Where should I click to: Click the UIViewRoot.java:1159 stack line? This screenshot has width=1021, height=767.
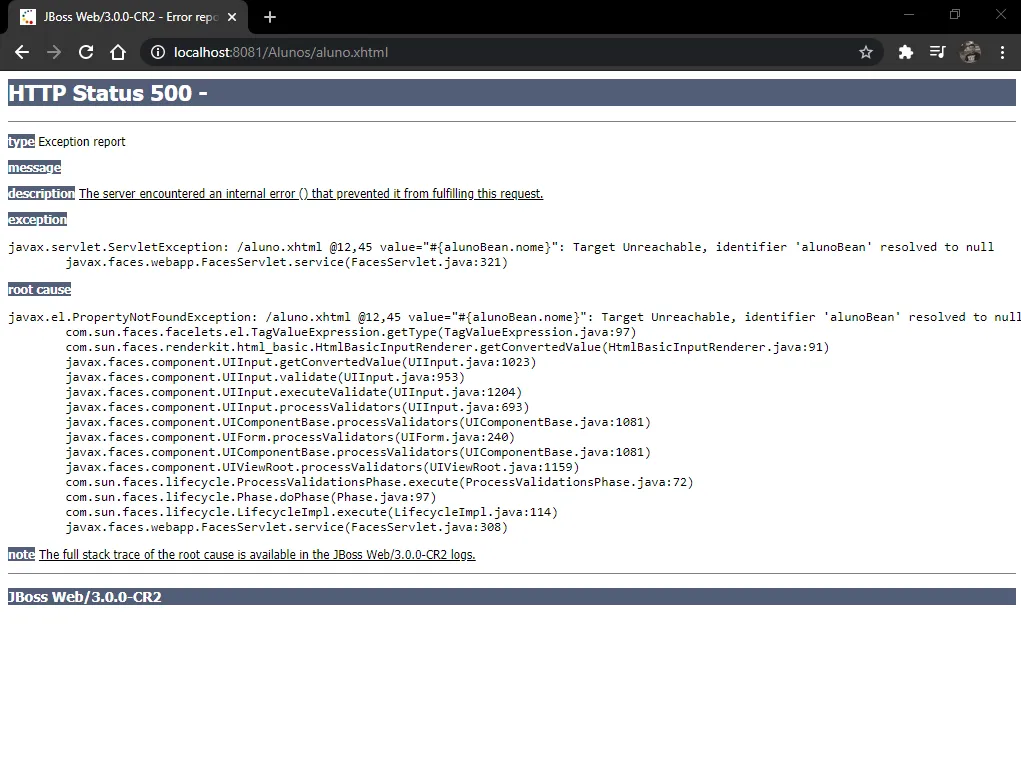tap(322, 467)
